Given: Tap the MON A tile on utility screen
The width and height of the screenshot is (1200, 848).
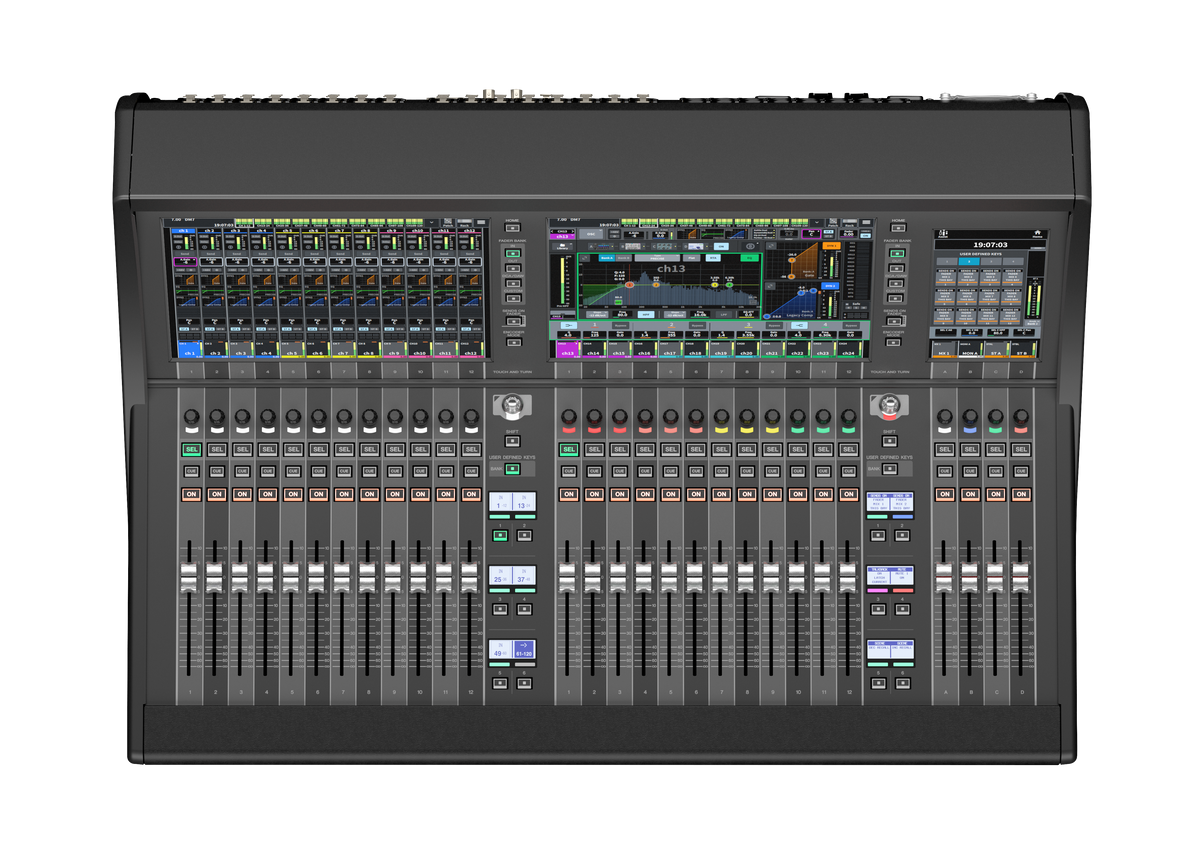Looking at the screenshot, I should pyautogui.click(x=971, y=349).
